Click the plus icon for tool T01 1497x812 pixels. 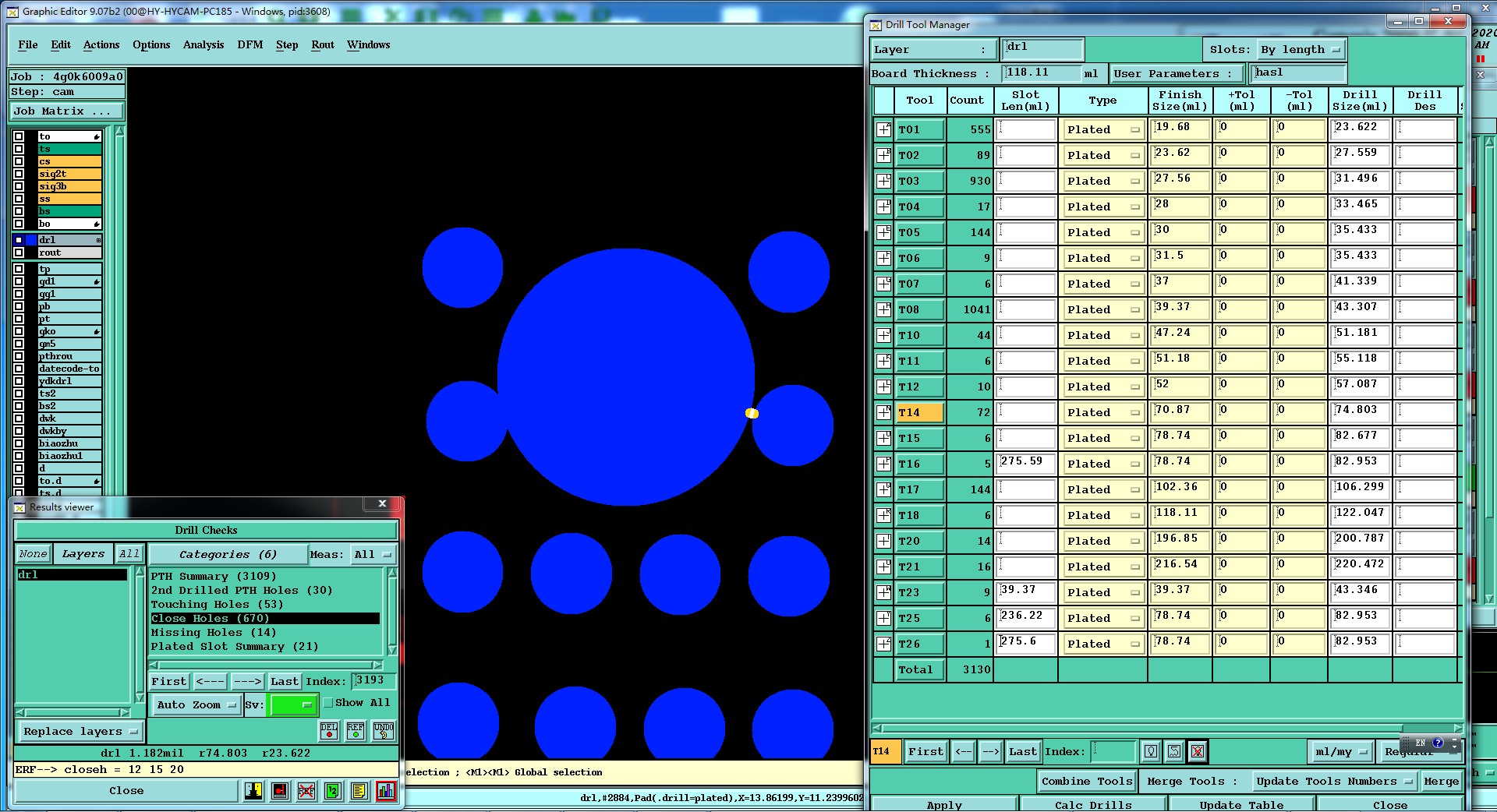pos(883,129)
